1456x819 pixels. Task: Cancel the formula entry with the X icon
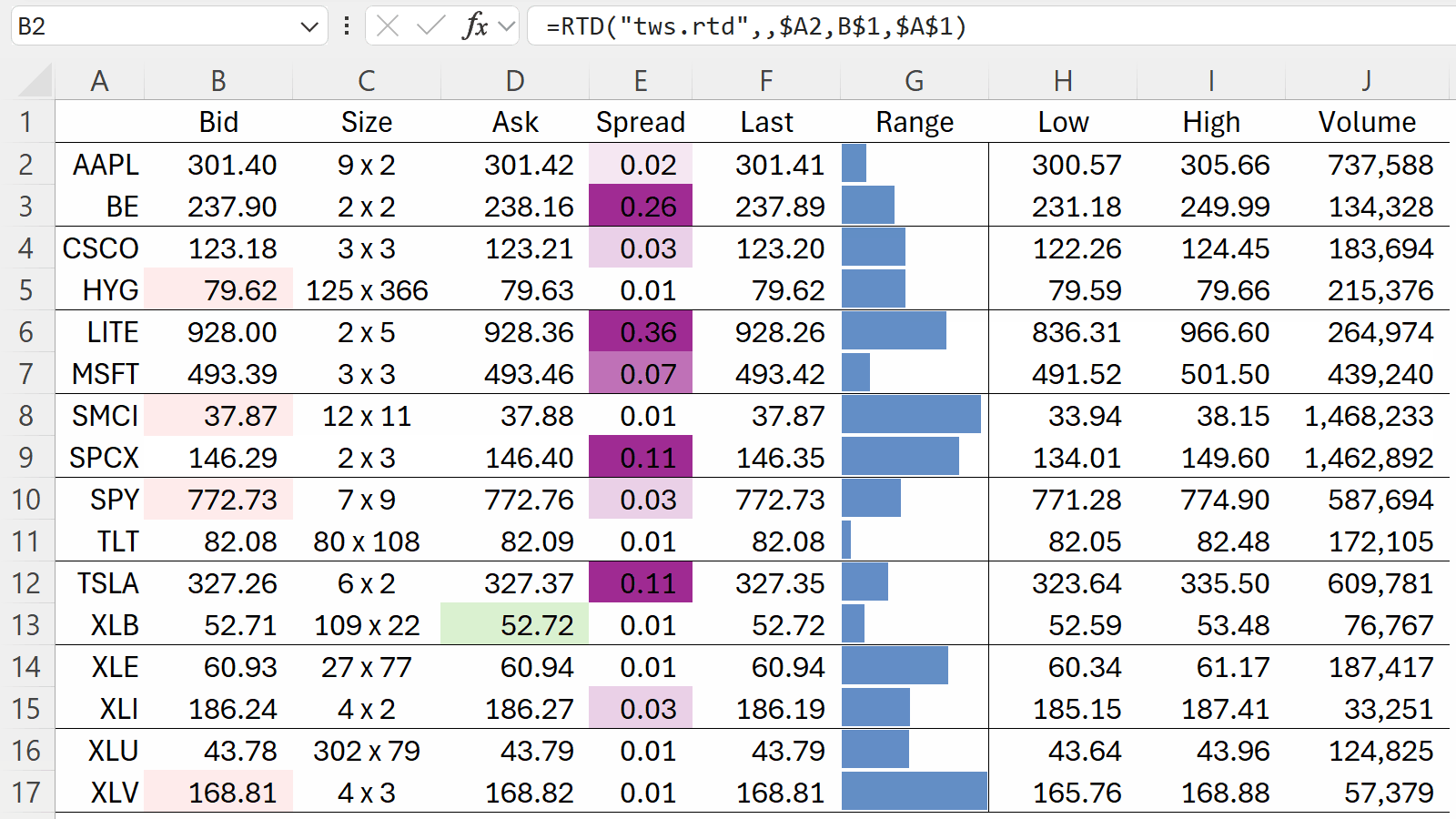tap(388, 26)
